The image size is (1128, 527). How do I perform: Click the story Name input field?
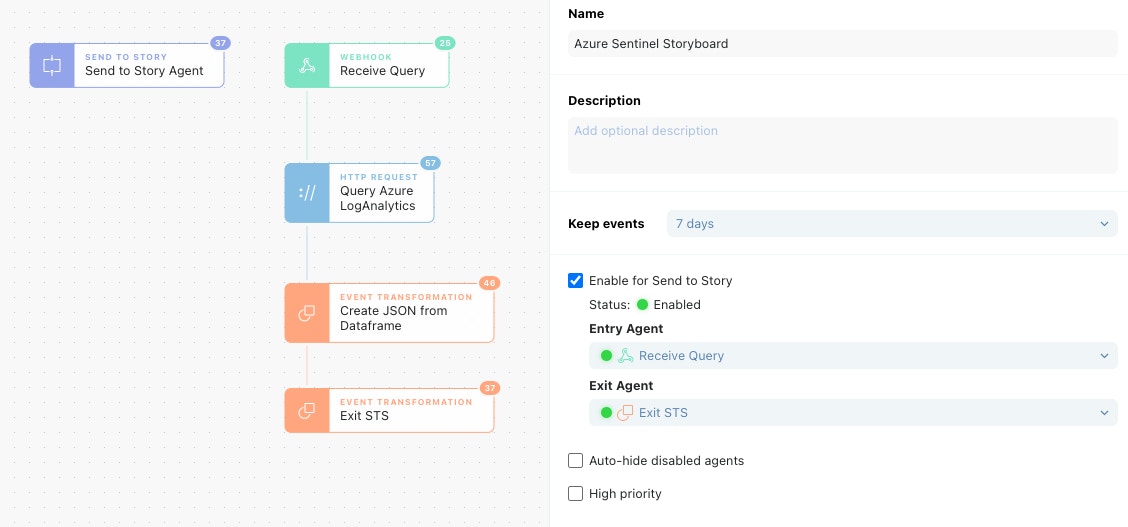(x=842, y=44)
